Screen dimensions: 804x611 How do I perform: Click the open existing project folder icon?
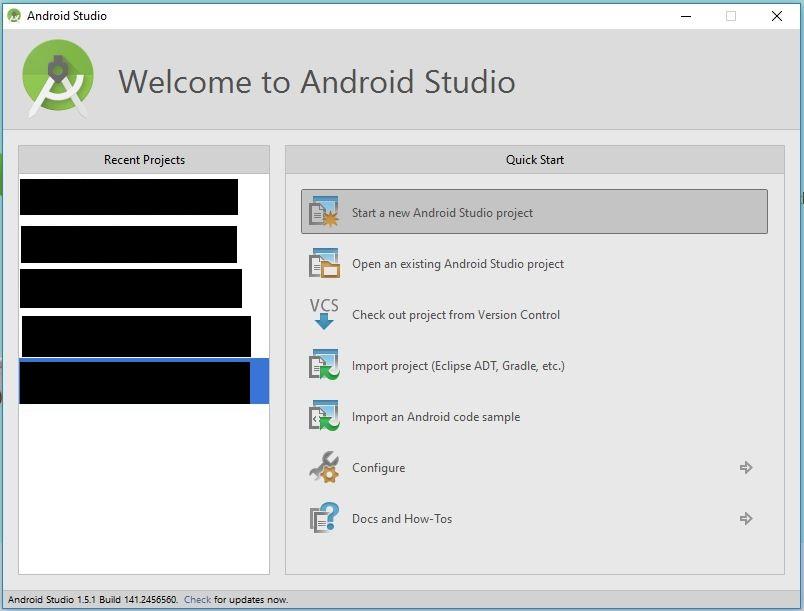click(324, 264)
